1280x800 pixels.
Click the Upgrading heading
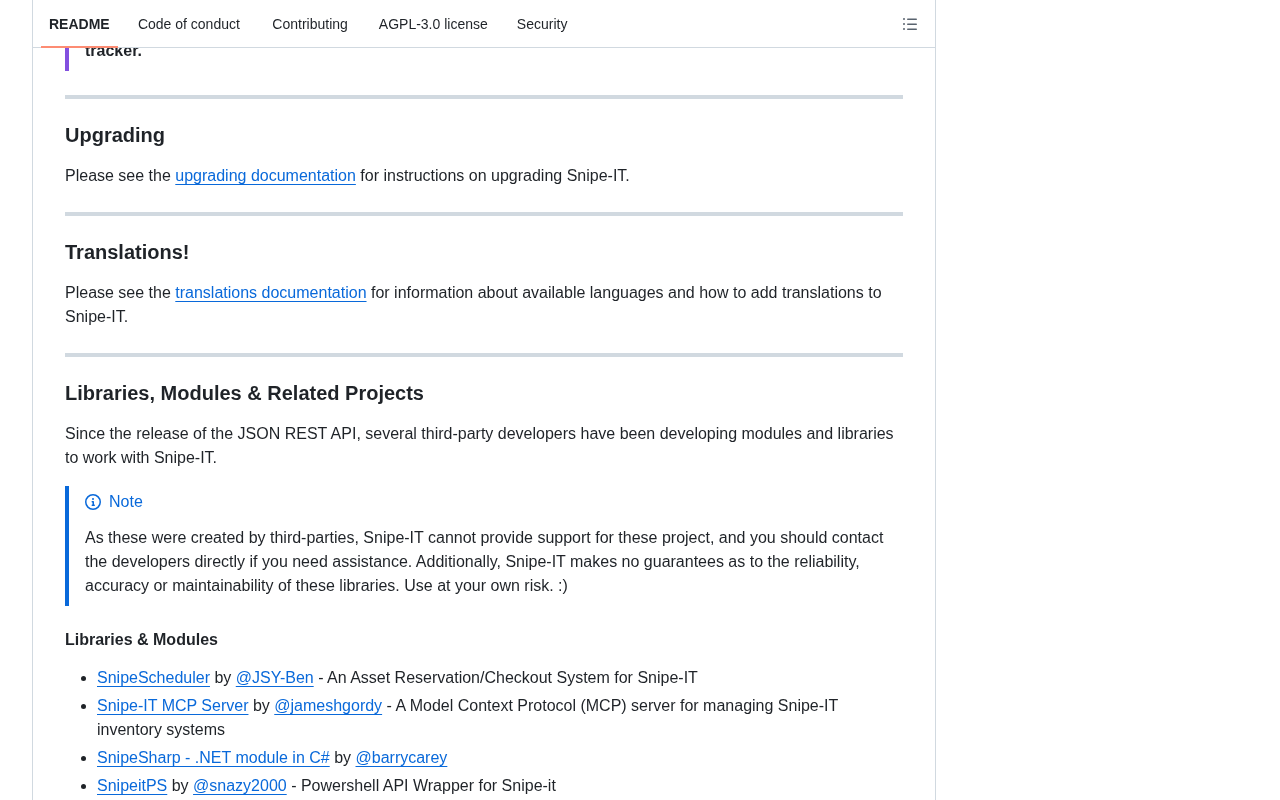coord(115,135)
